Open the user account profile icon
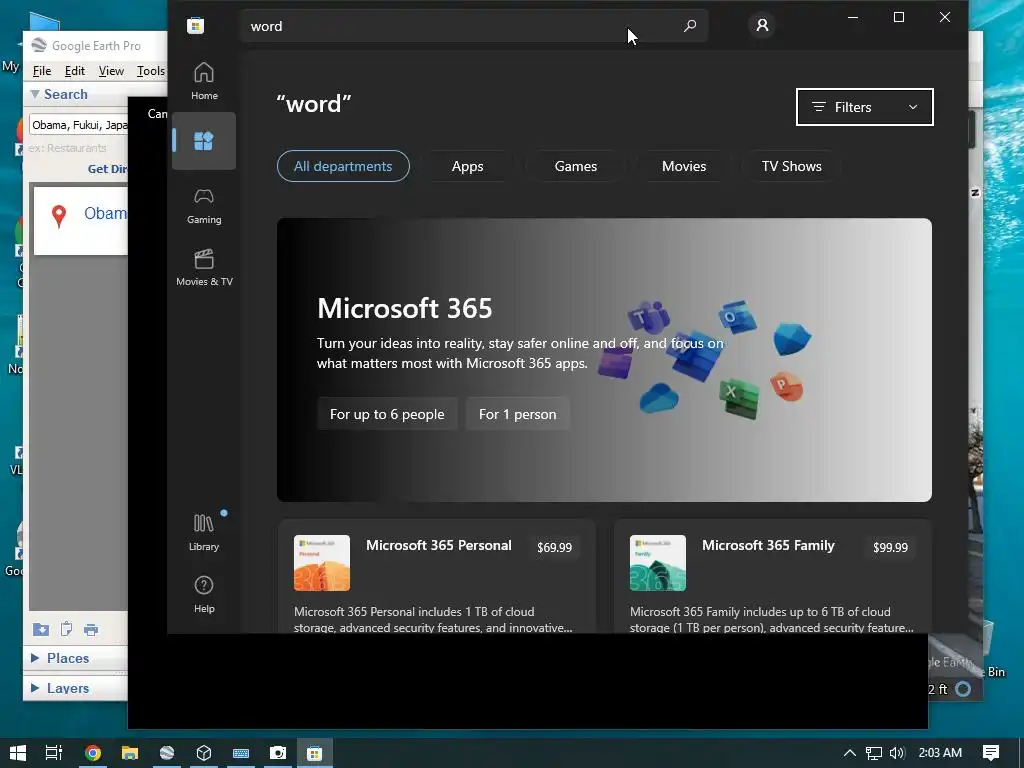This screenshot has height=768, width=1024. tap(761, 25)
